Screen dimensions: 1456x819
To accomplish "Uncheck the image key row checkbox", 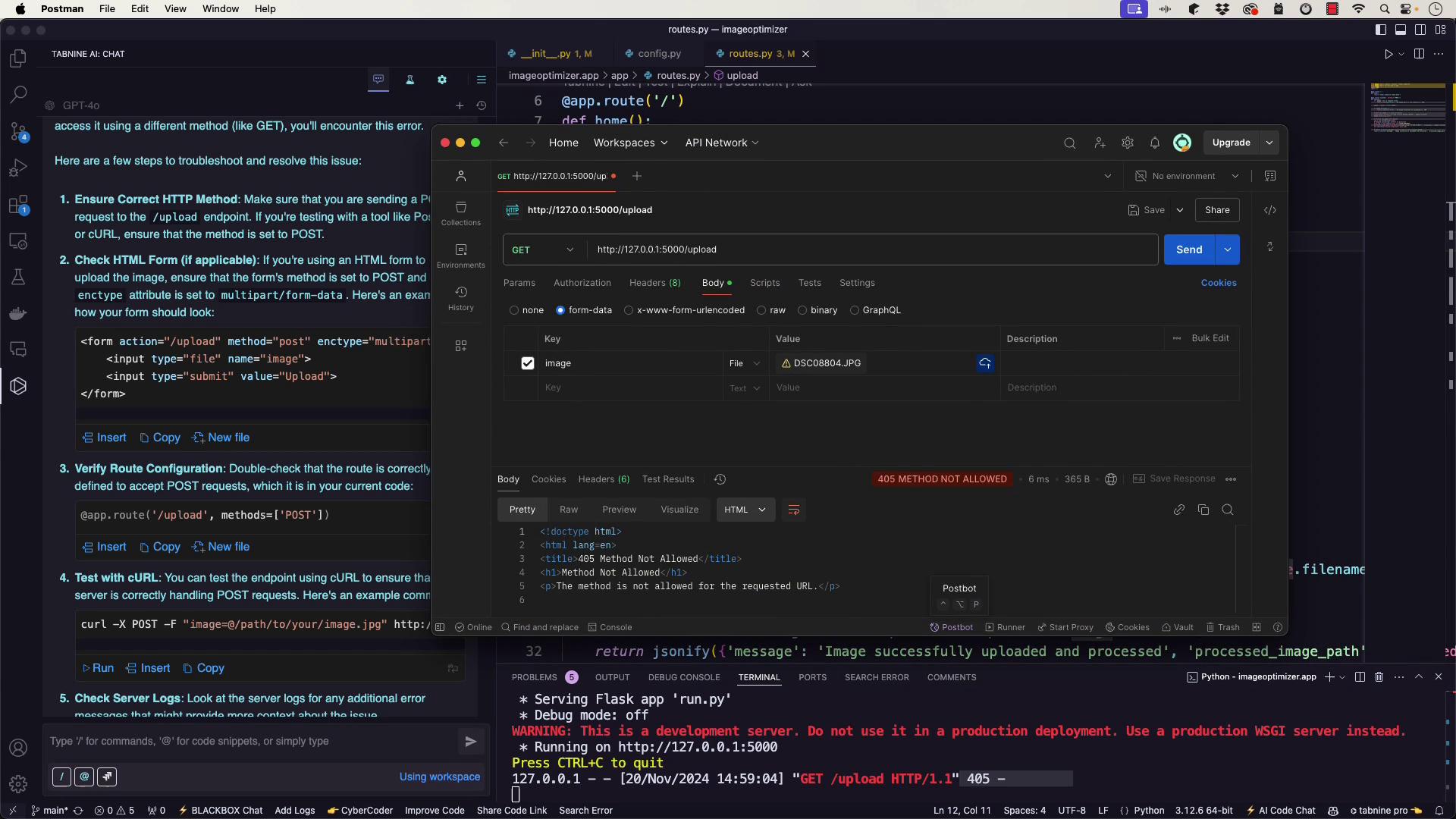I will point(528,363).
